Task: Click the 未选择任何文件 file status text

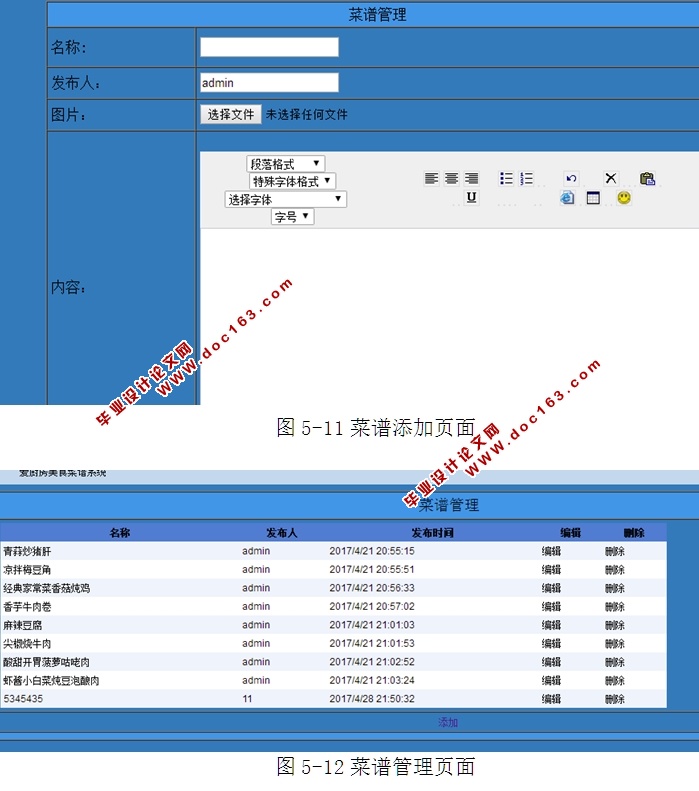Action: coord(307,115)
